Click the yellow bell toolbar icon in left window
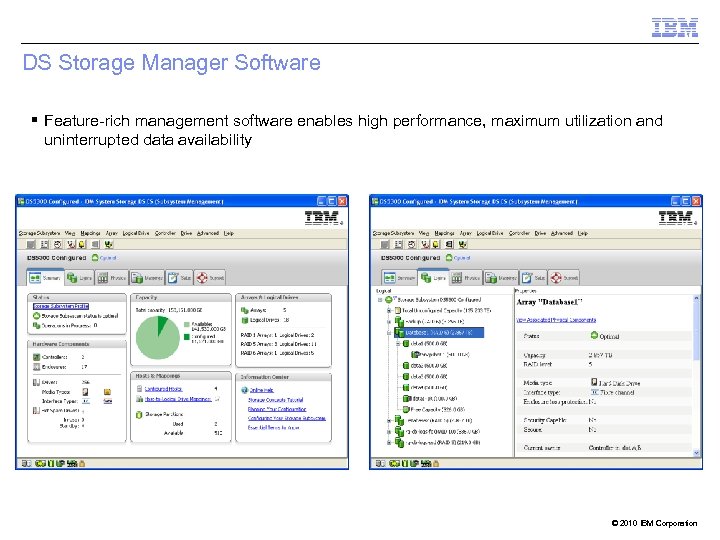The image size is (720, 540). [x=81, y=245]
